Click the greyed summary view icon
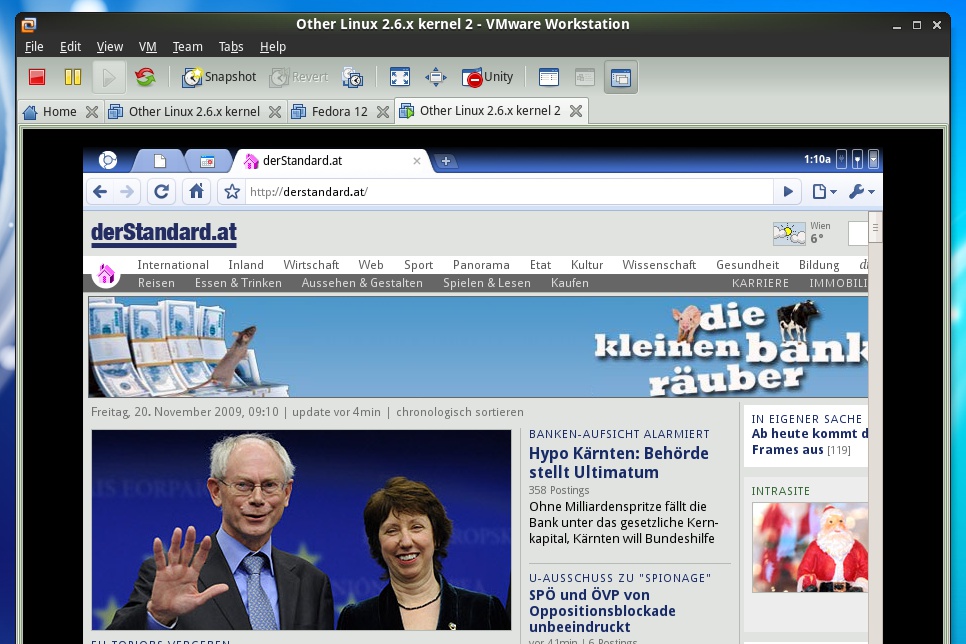Viewport: 966px width, 644px height. tap(585, 77)
